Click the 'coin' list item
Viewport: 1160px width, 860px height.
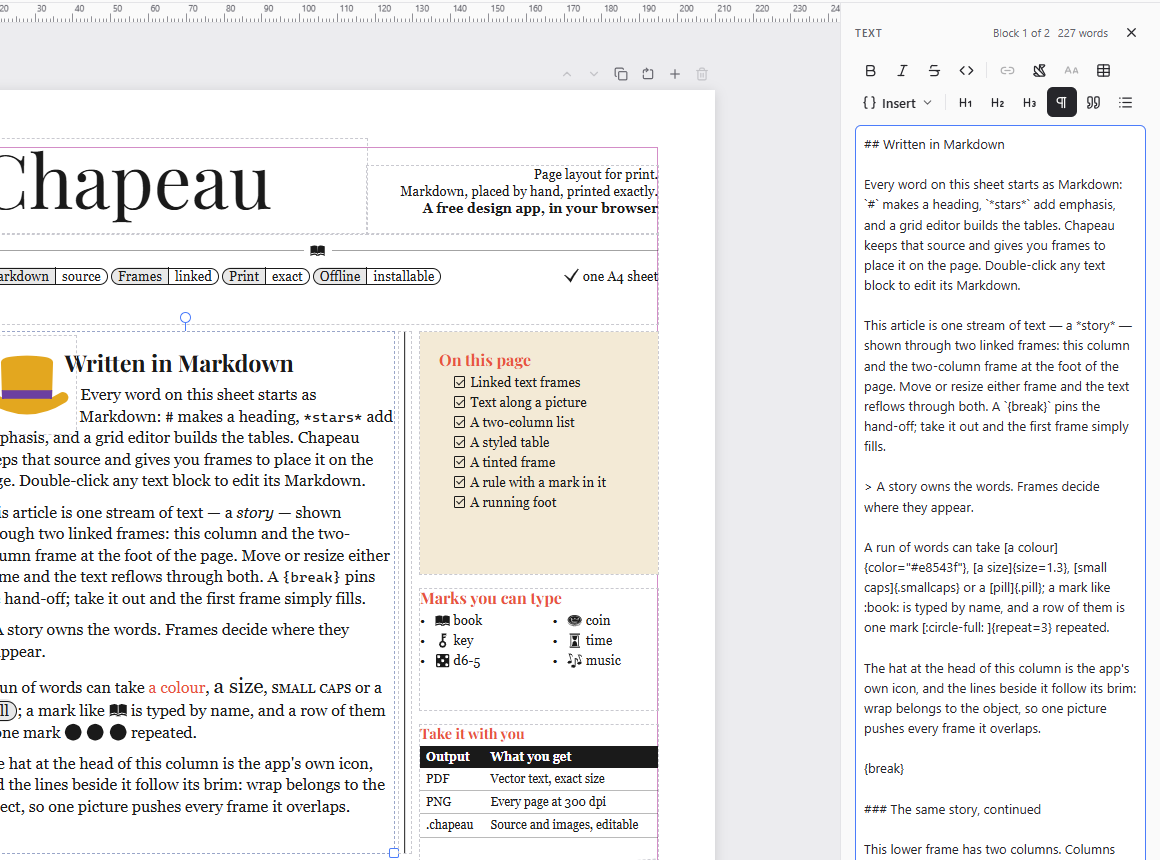coord(589,620)
